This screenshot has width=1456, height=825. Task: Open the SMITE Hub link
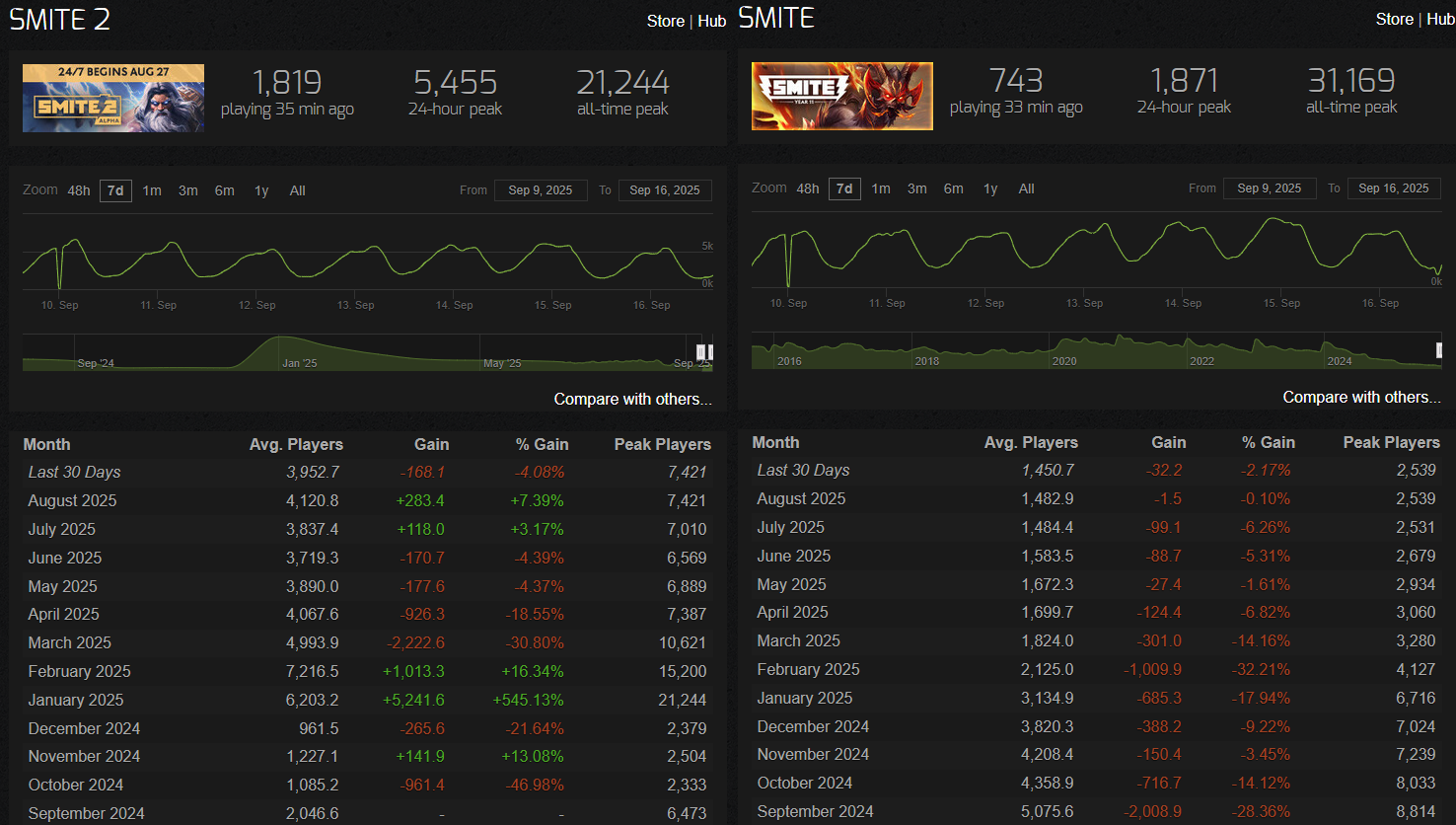point(1440,19)
